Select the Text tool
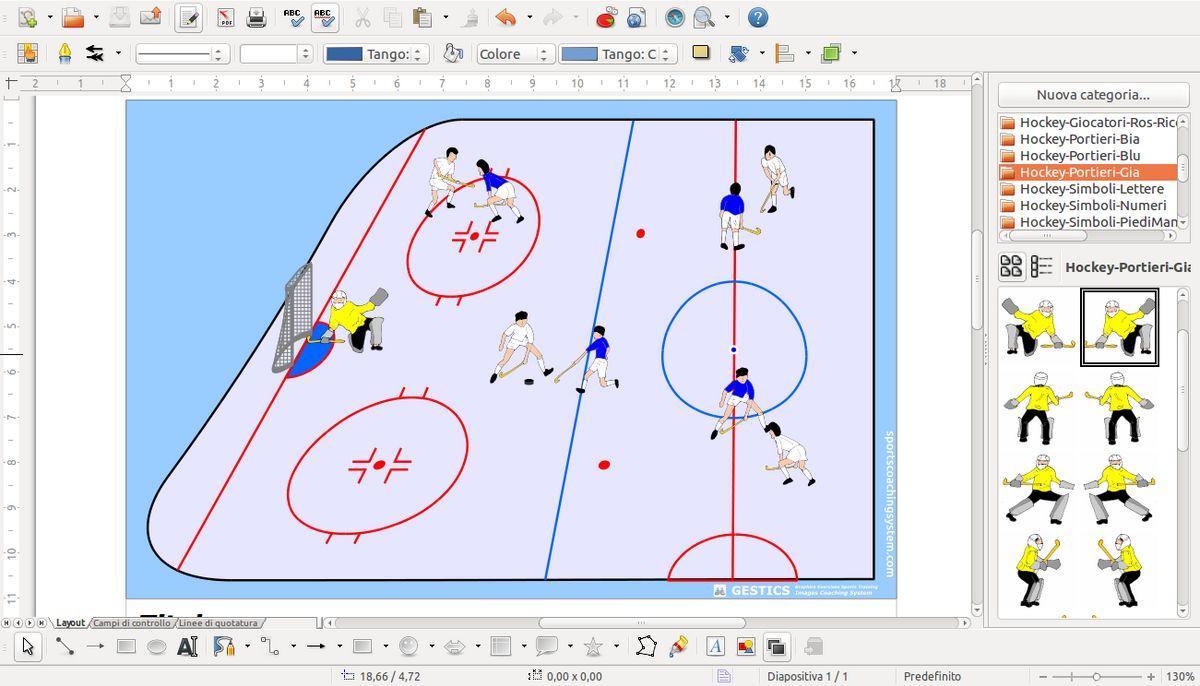 187,647
